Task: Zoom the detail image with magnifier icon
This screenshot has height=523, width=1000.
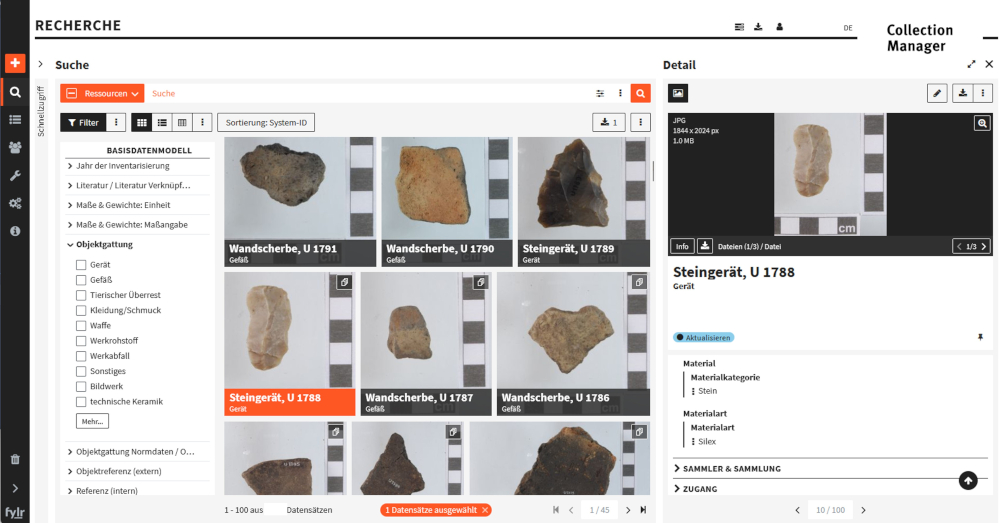Action: (982, 123)
